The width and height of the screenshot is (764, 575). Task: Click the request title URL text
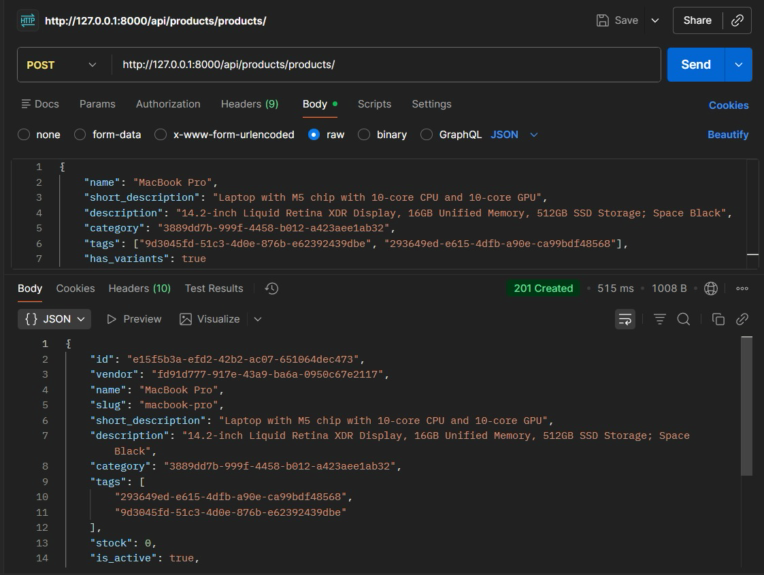point(155,21)
